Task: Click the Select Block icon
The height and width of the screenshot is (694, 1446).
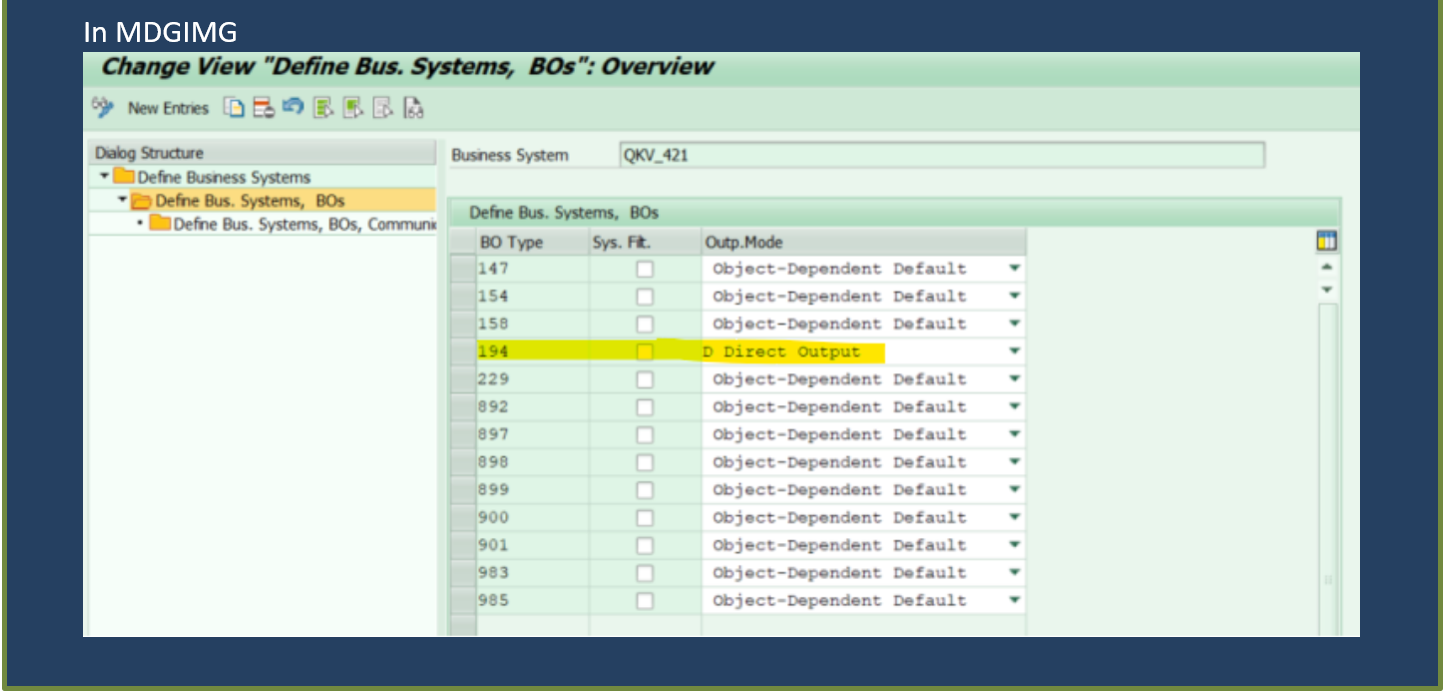Action: pos(353,107)
